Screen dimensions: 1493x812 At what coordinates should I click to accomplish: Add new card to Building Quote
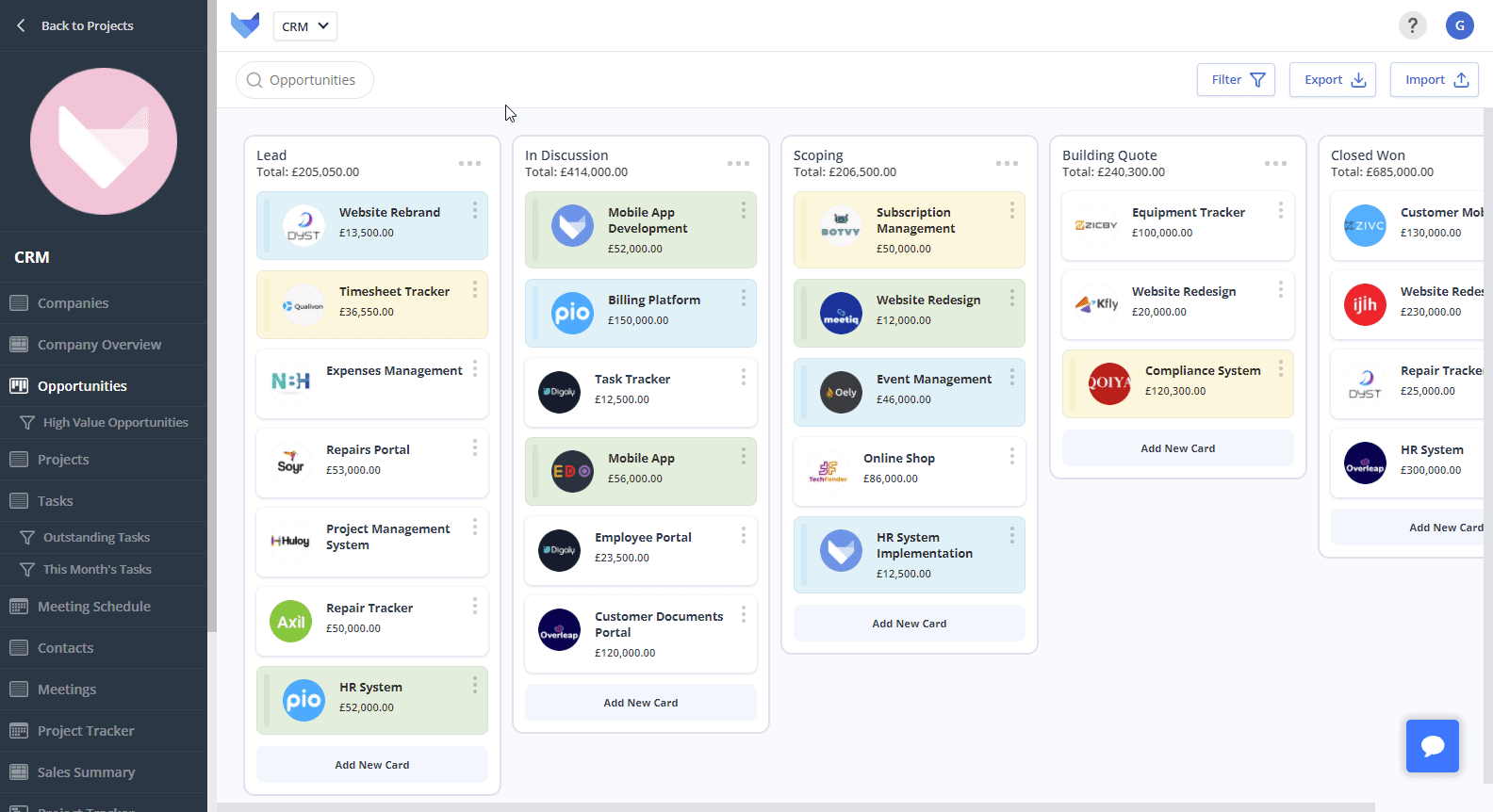1177,448
